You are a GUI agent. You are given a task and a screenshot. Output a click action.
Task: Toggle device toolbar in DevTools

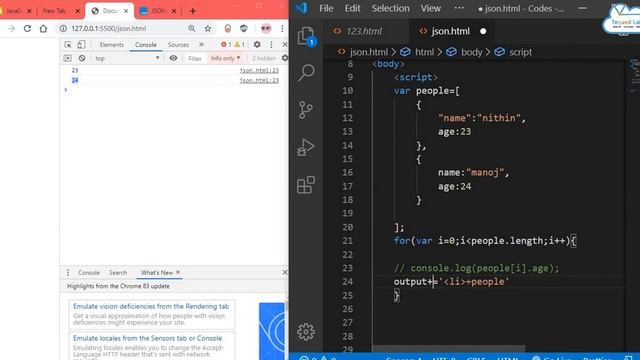pyautogui.click(x=81, y=44)
